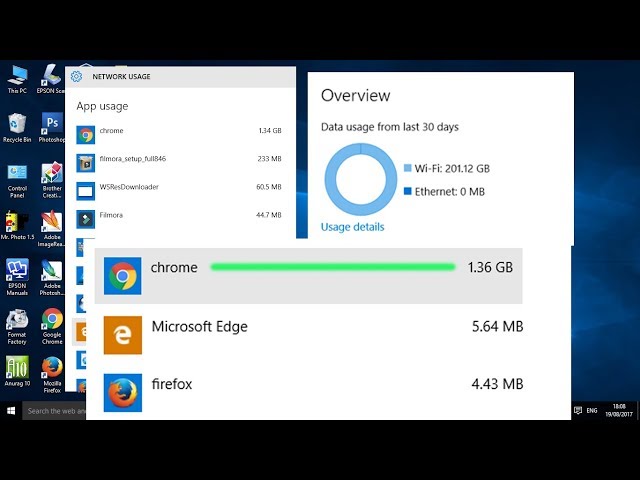Click 'Ethernet: 0 MB' legend text

pos(450,192)
